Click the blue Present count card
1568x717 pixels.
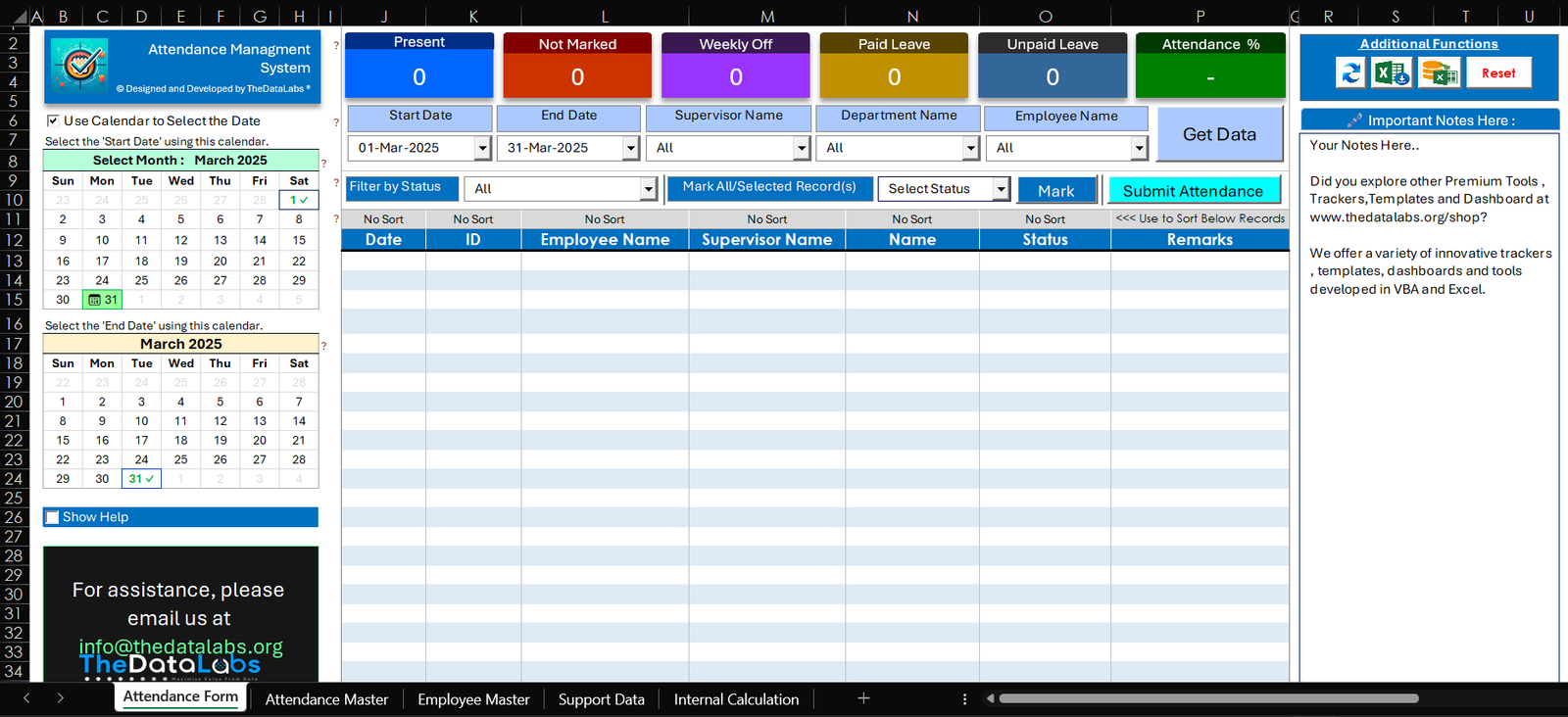pyautogui.click(x=419, y=66)
